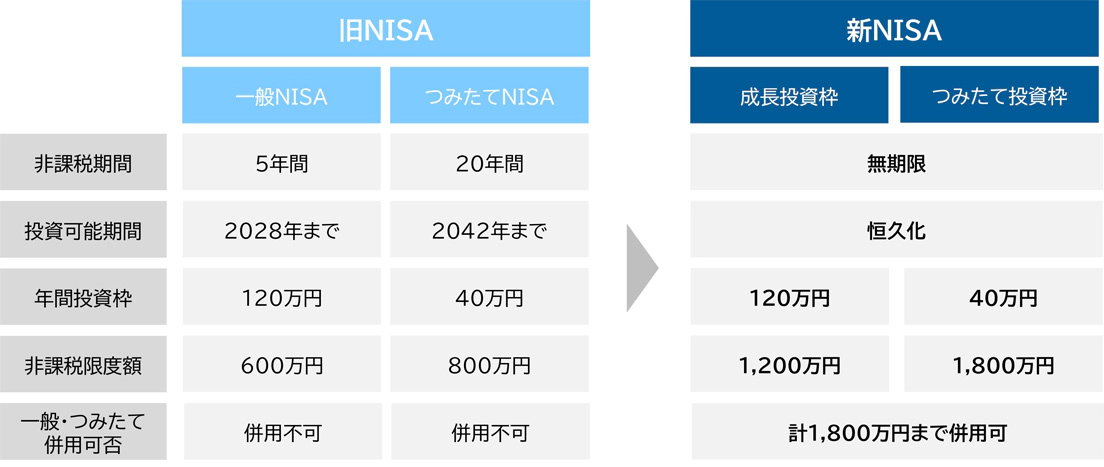The height and width of the screenshot is (467, 1104).
Task: Choose the 成長投資枠 column header
Action: point(789,97)
